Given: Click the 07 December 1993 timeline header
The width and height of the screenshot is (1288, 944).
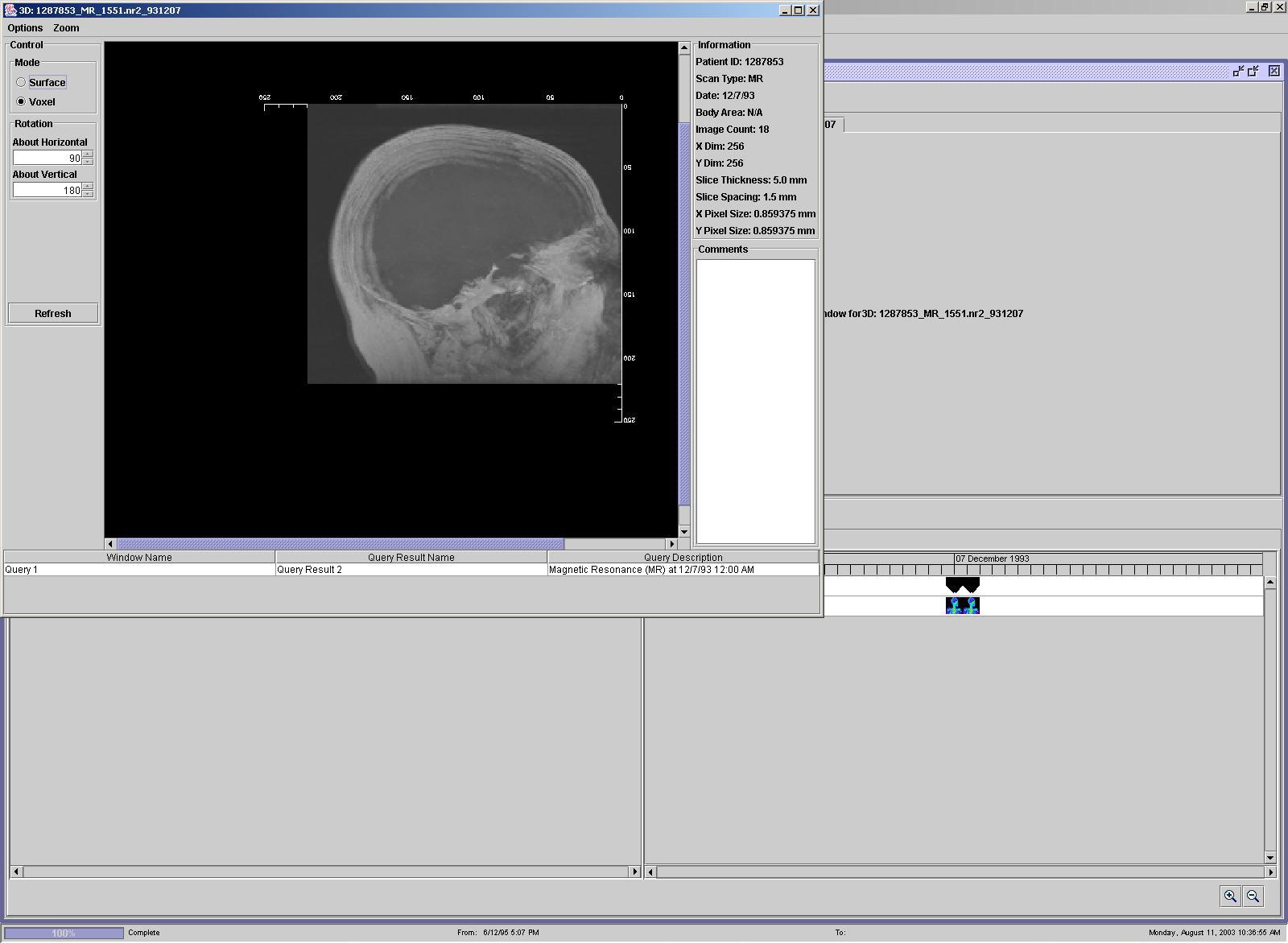Looking at the screenshot, I should pos(992,559).
